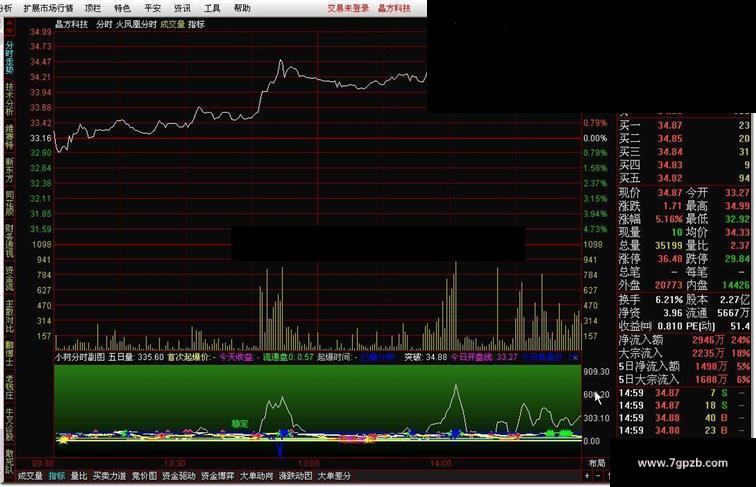
Task: Switch to 竞价图 bottom tab
Action: point(144,476)
